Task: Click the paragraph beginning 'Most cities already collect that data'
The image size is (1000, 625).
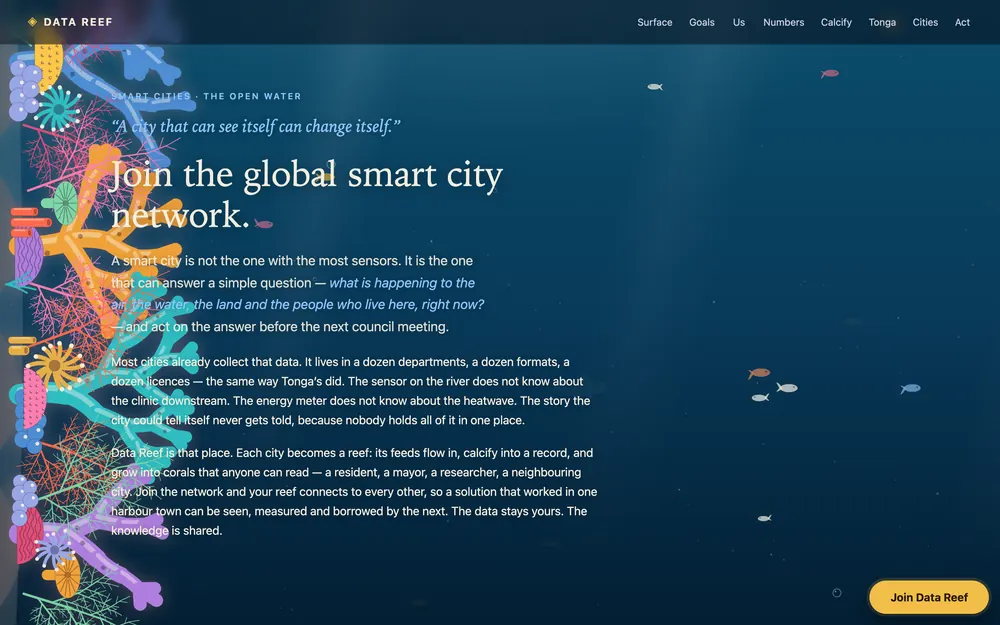Action: pos(351,391)
